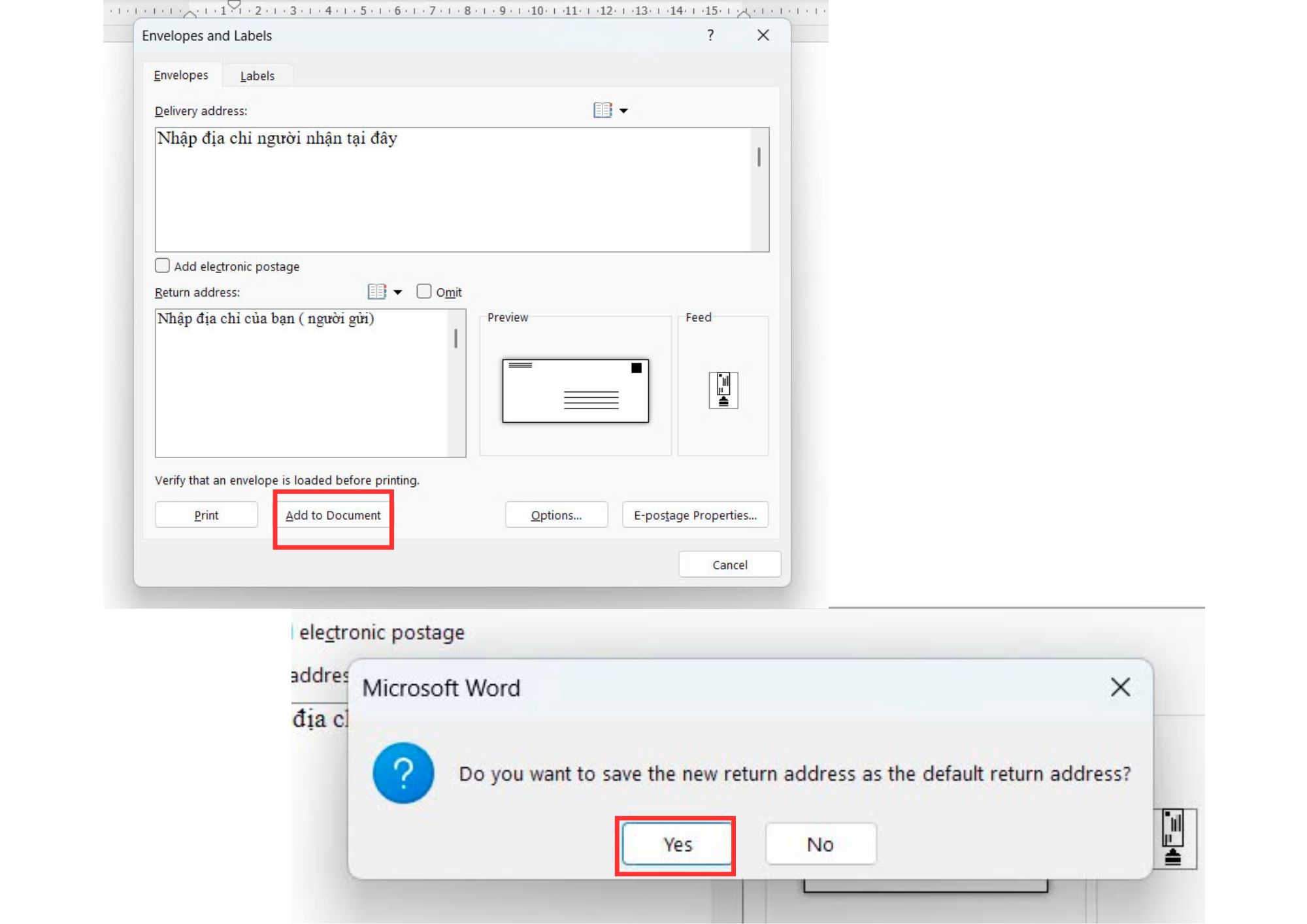Switch to the Labels tab
The width and height of the screenshot is (1307, 924).
(x=257, y=76)
